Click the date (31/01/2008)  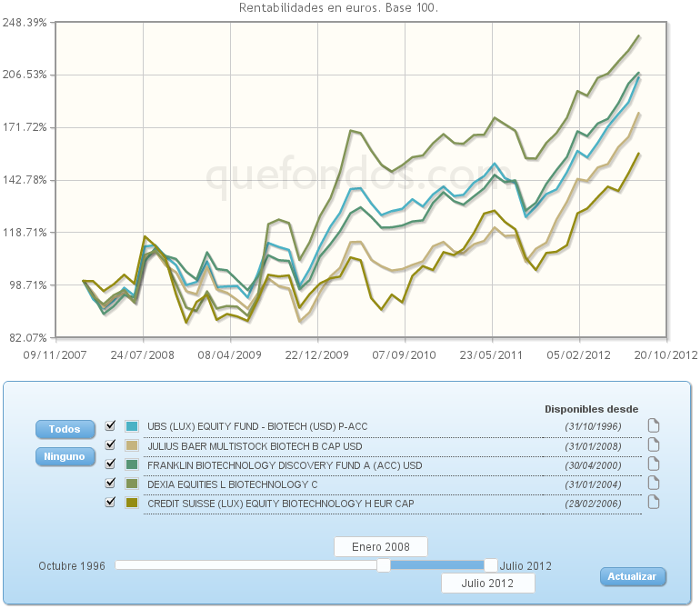(x=593, y=446)
